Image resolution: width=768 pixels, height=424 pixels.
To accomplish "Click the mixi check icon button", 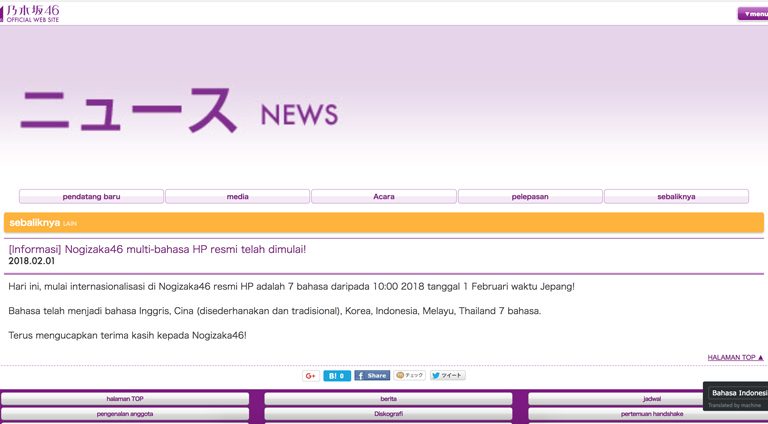I will (x=409, y=376).
